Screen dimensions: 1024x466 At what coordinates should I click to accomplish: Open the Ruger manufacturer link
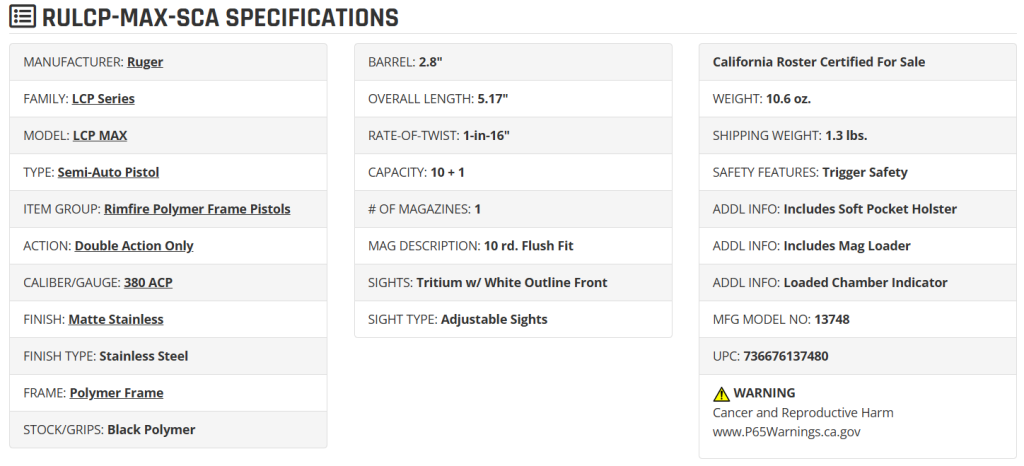click(145, 62)
